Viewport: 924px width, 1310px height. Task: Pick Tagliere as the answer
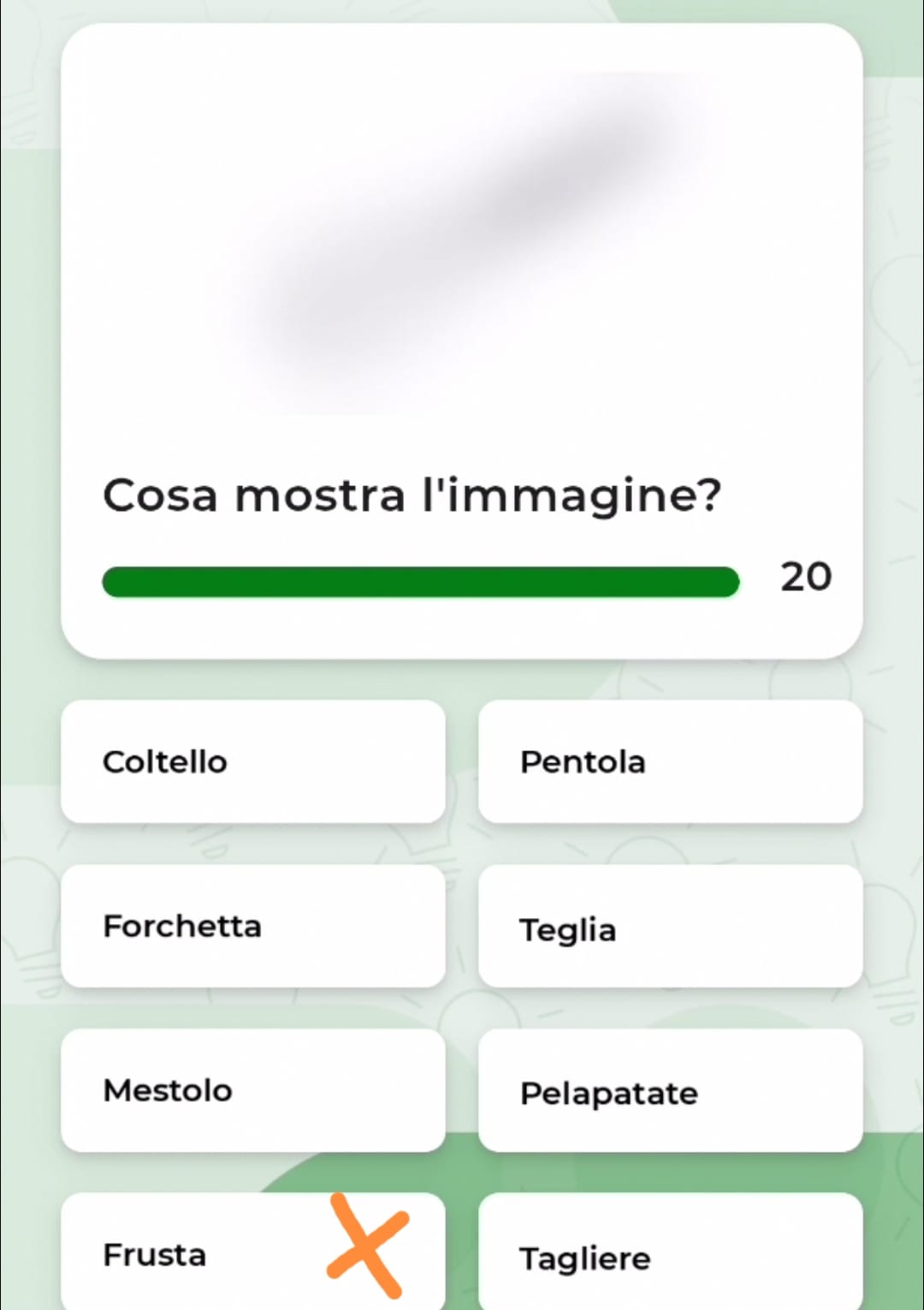click(x=670, y=1256)
